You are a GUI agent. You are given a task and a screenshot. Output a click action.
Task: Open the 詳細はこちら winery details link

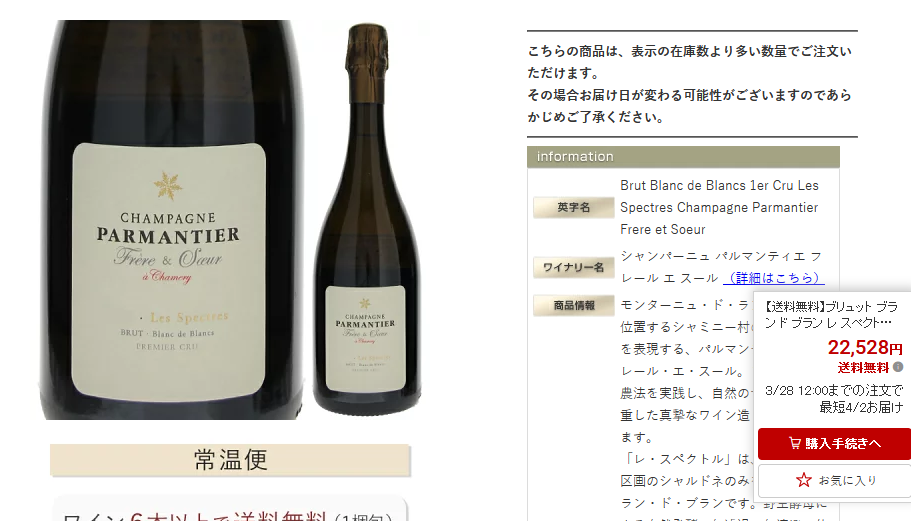(x=773, y=278)
